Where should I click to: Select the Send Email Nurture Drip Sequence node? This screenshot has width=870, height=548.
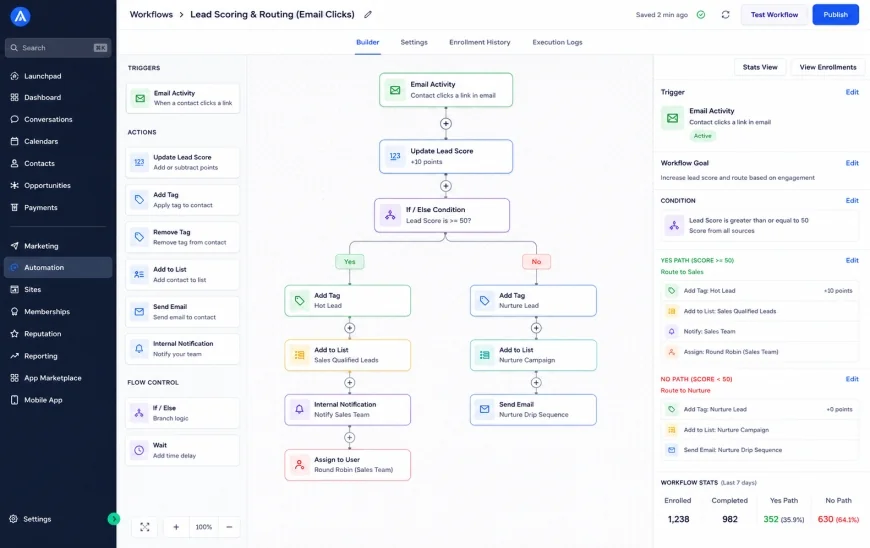coord(533,410)
